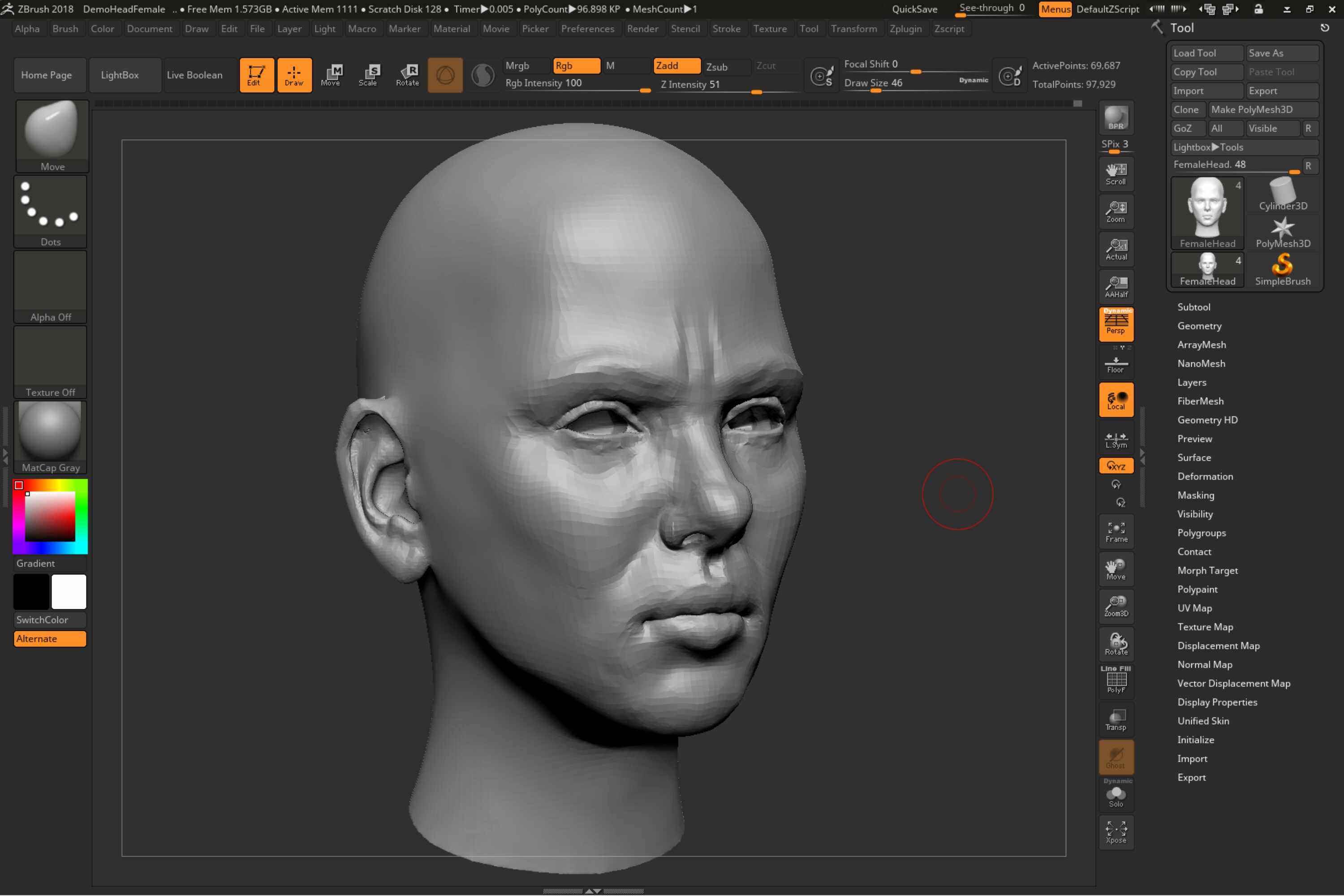Choose the SimpleBrush tool icon
The image size is (1344, 896).
1282,270
